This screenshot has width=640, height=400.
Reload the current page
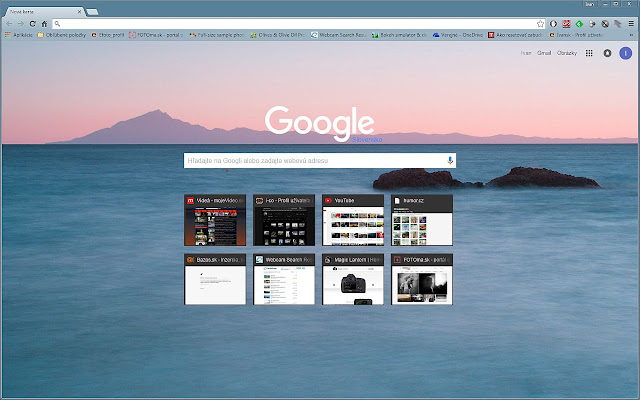click(33, 24)
